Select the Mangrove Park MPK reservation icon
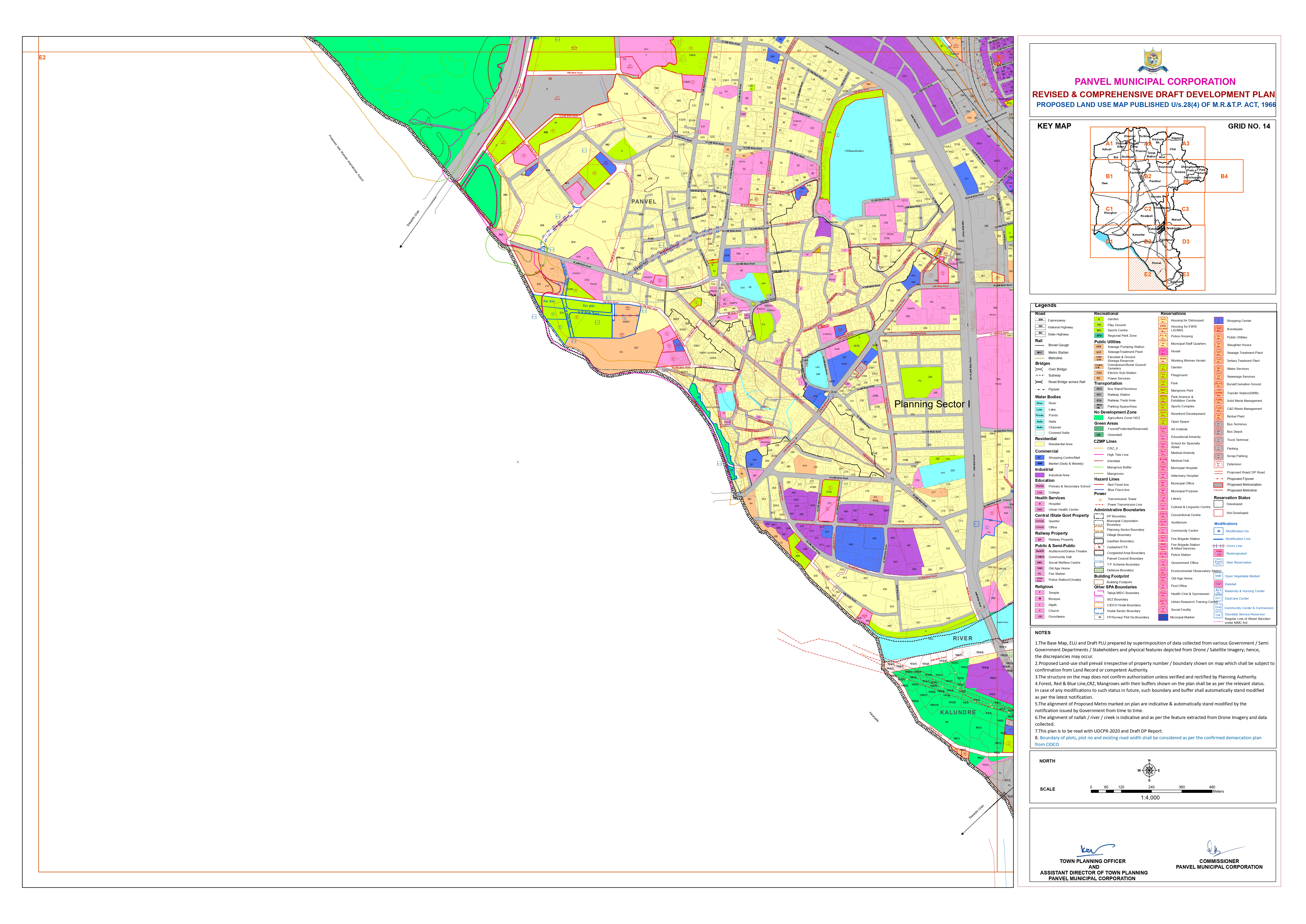 (1163, 391)
